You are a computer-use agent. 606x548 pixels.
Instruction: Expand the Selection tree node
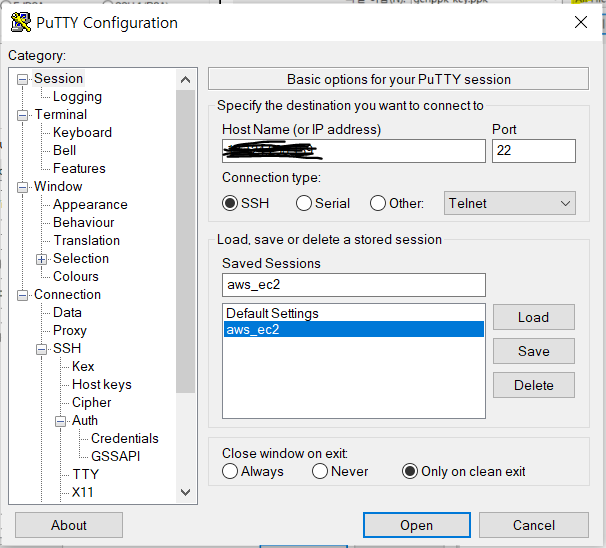tap(41, 259)
